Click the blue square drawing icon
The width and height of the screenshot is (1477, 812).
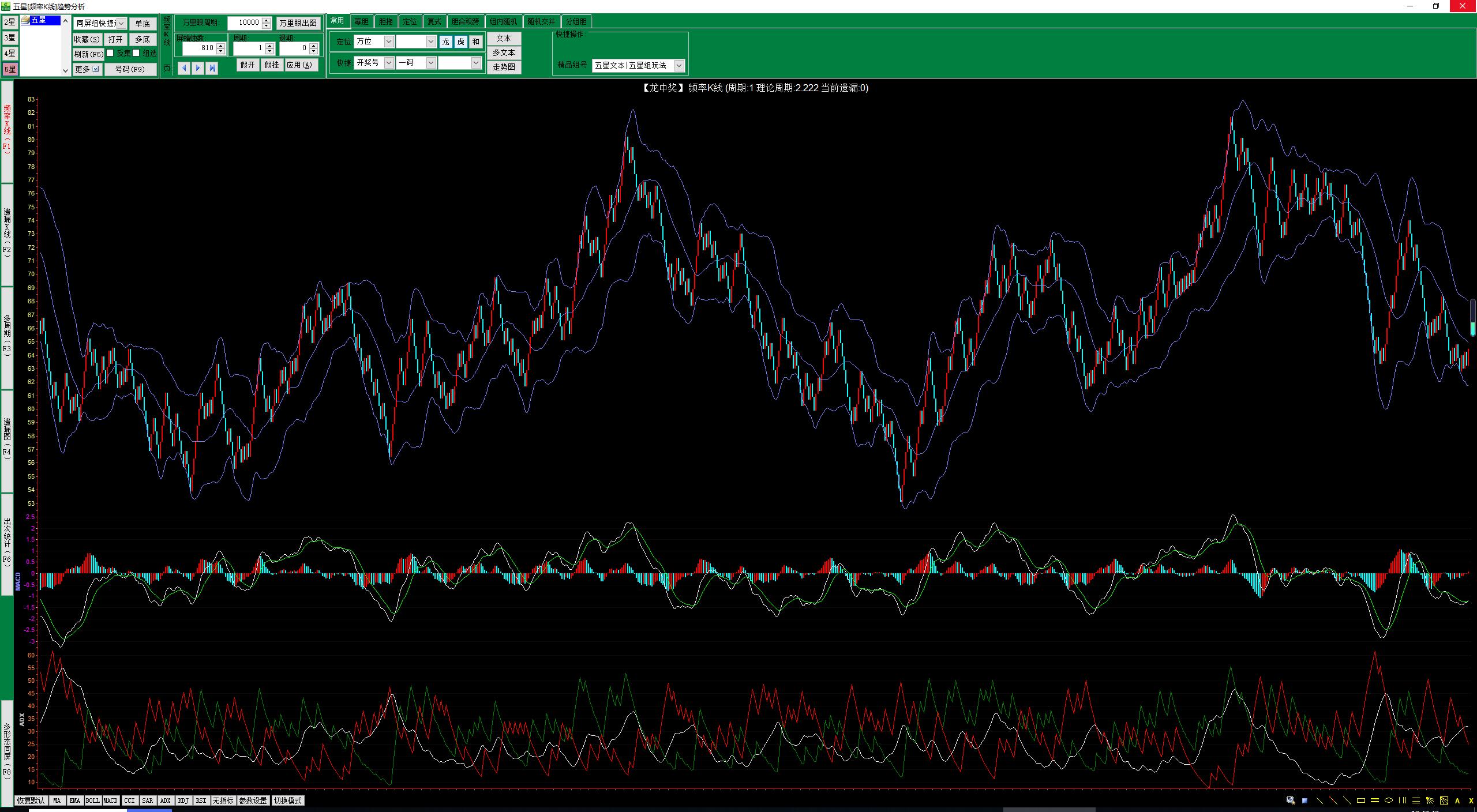click(x=1305, y=800)
